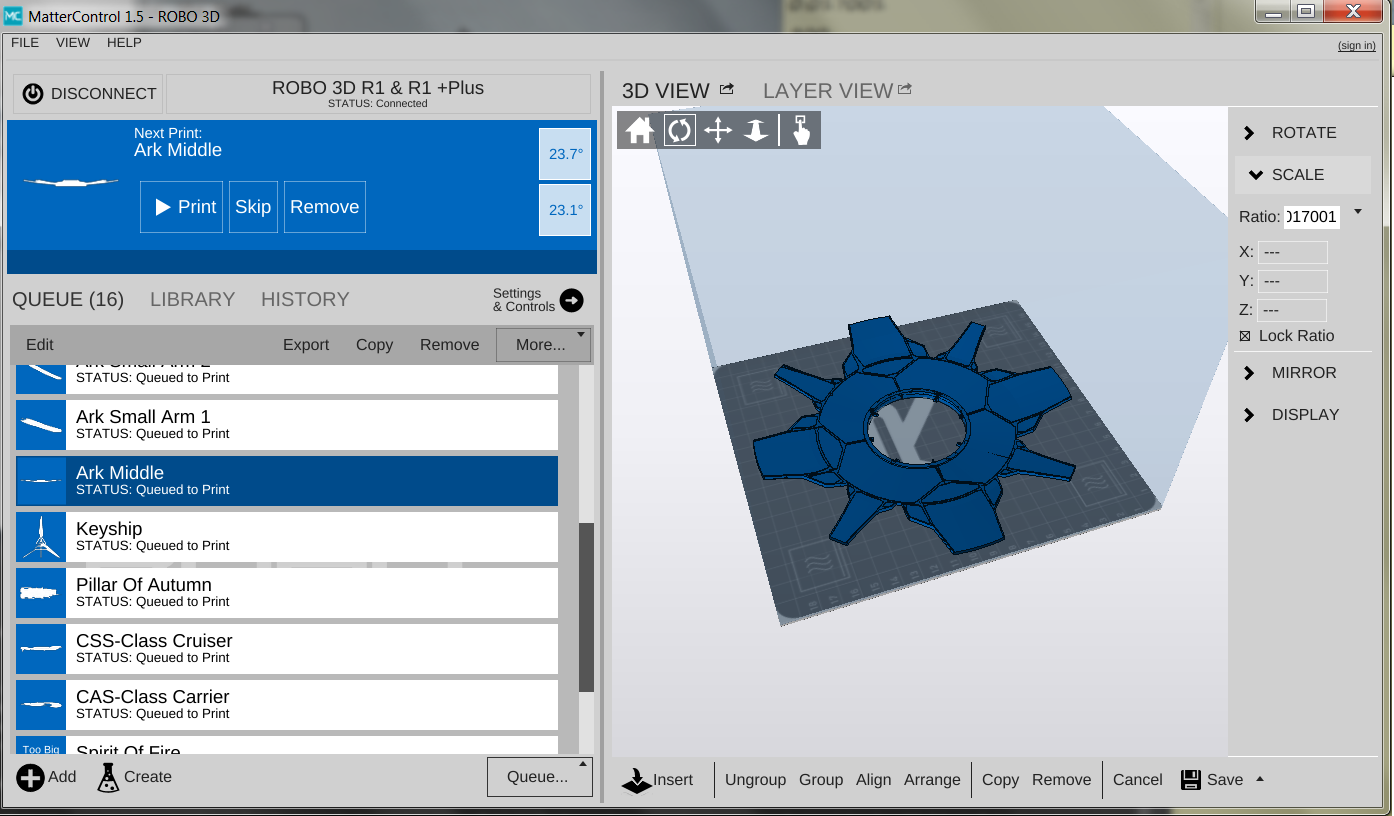Viewport: 1394px width, 816px height.
Task: Click Remove in the queue toolbar
Action: click(450, 345)
